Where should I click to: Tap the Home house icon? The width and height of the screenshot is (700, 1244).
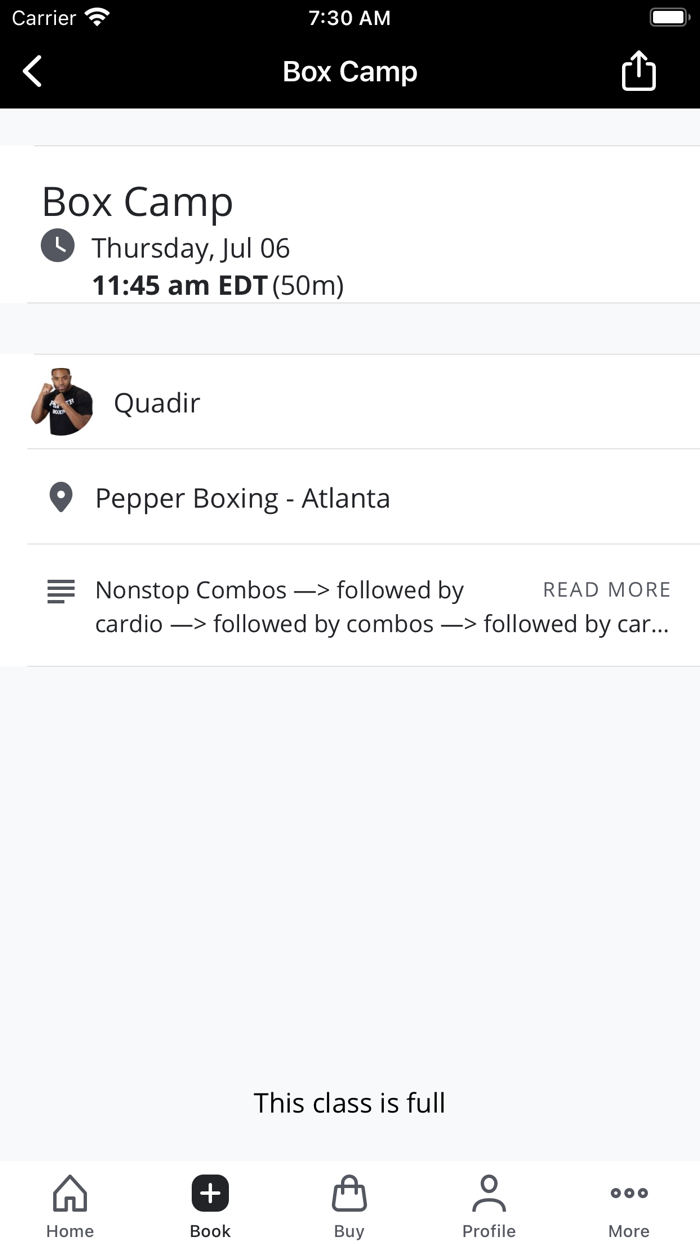(x=69, y=1192)
